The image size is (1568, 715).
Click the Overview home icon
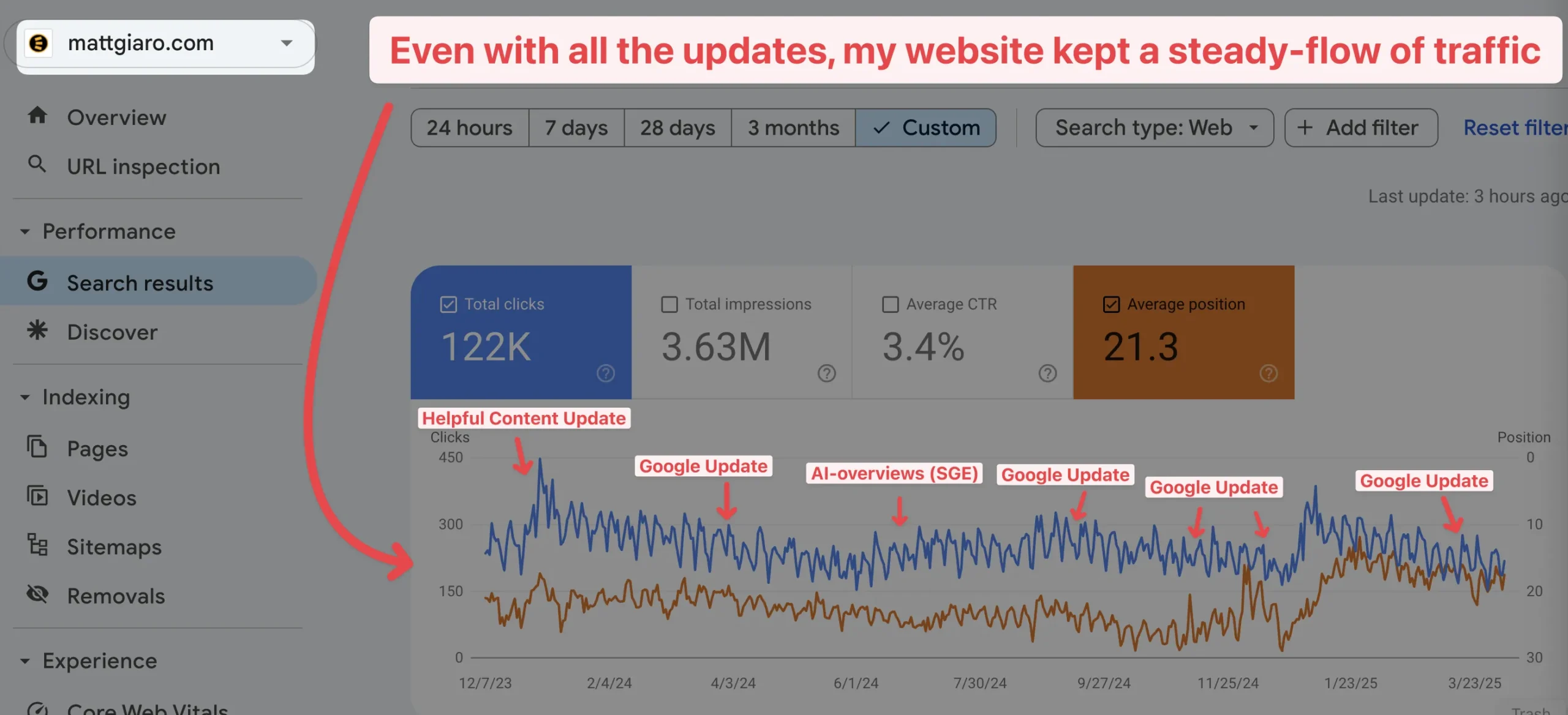37,115
